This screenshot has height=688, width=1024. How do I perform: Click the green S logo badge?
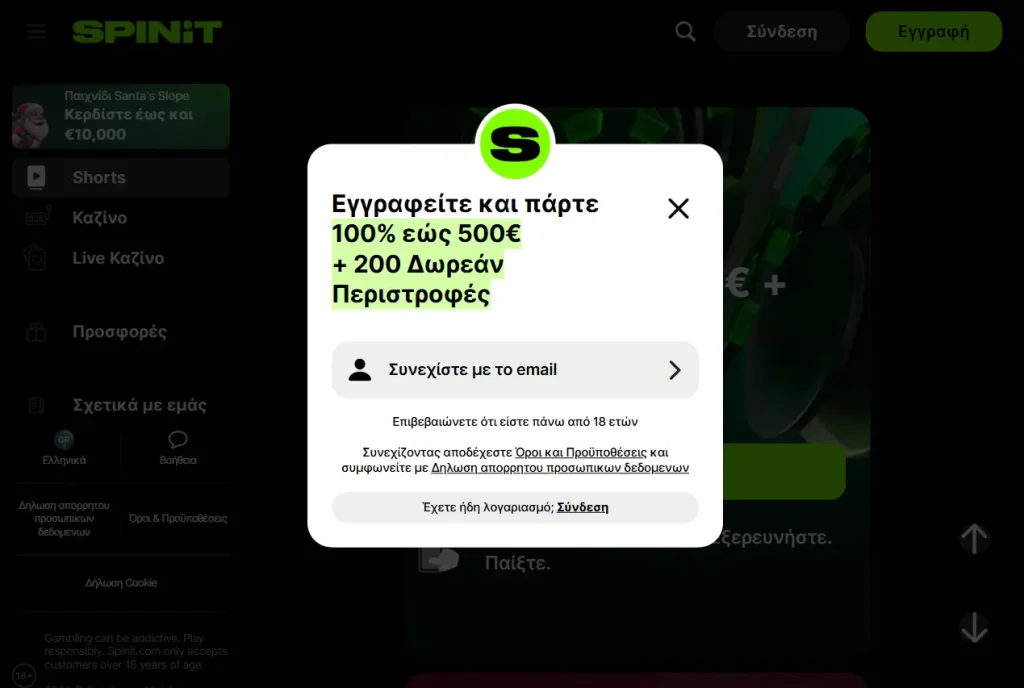[x=515, y=143]
